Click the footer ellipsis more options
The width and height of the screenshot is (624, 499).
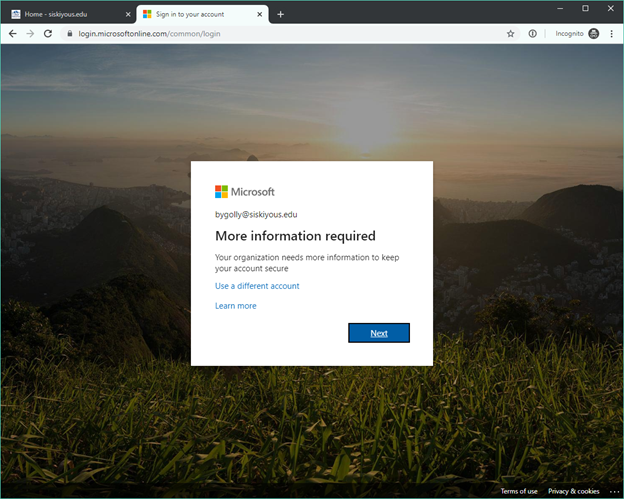614,491
